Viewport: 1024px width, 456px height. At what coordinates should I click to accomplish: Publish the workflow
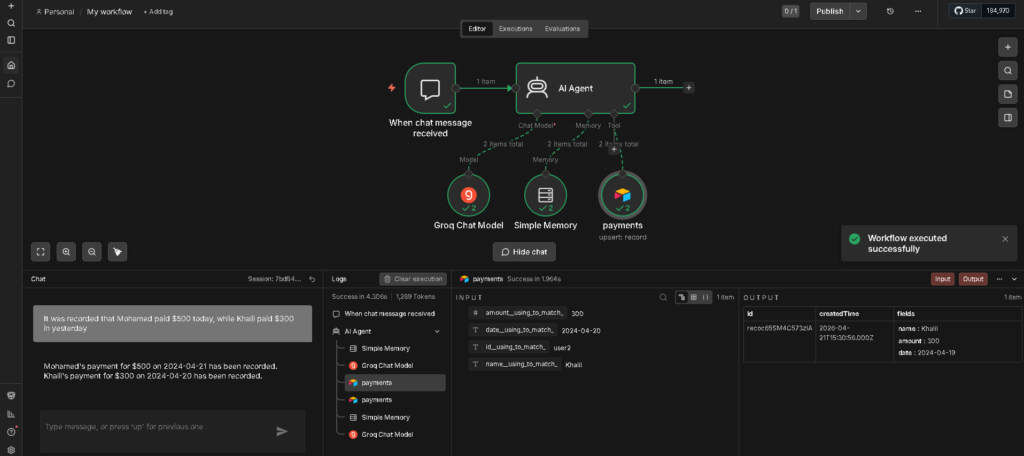click(x=830, y=11)
